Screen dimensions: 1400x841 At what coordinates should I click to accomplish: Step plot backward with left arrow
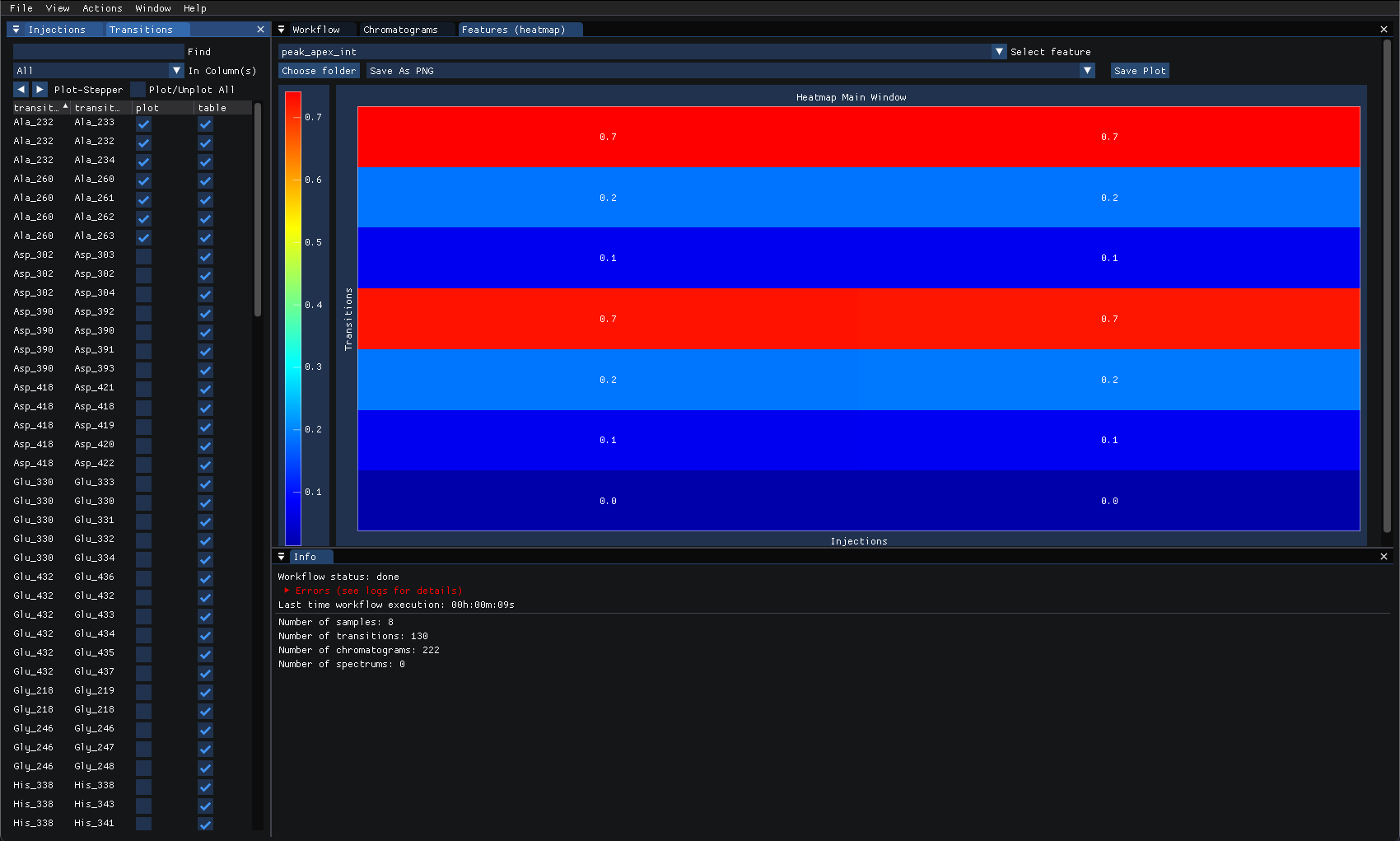click(x=21, y=89)
